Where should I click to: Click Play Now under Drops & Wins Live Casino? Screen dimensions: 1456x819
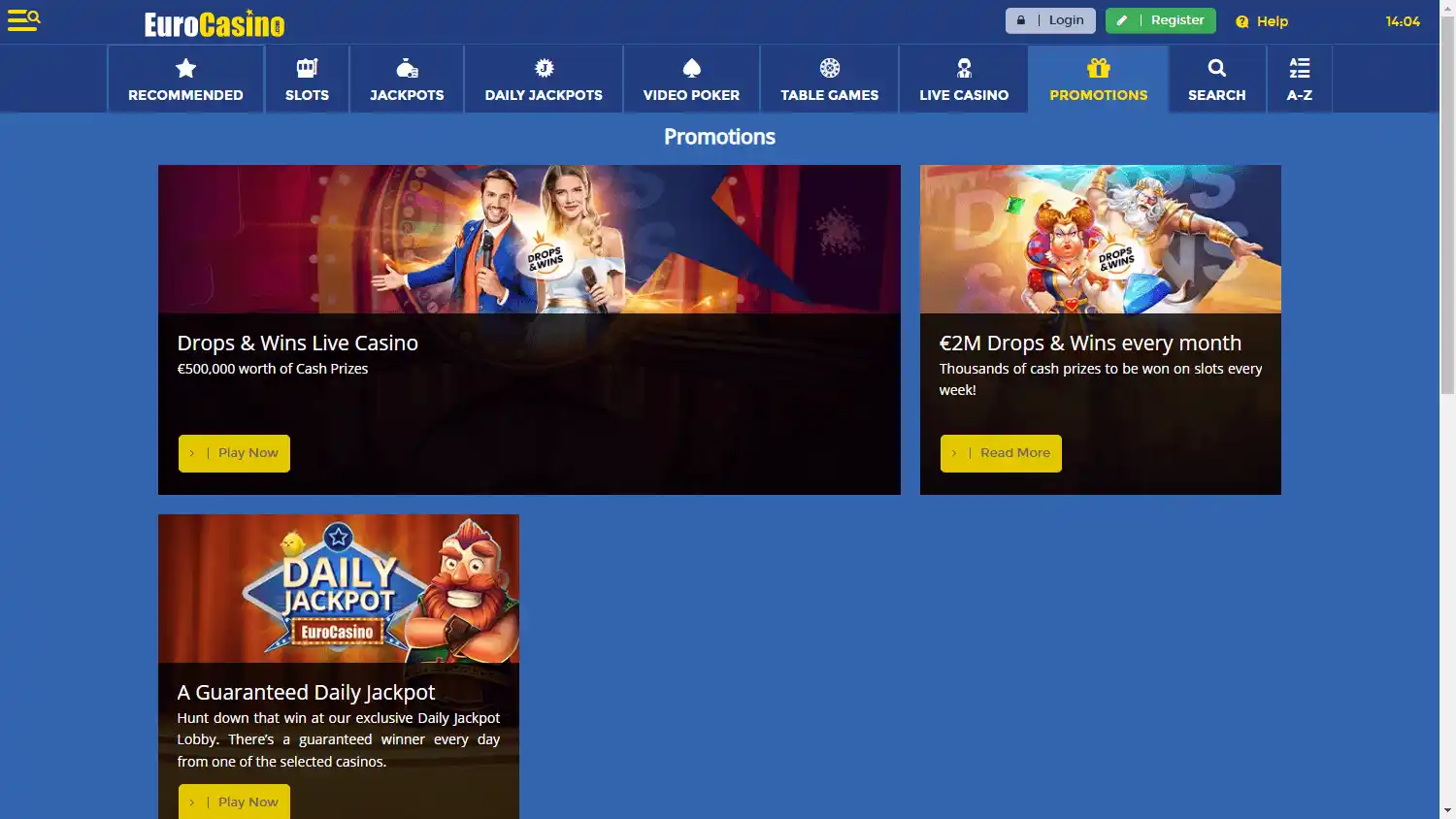234,453
